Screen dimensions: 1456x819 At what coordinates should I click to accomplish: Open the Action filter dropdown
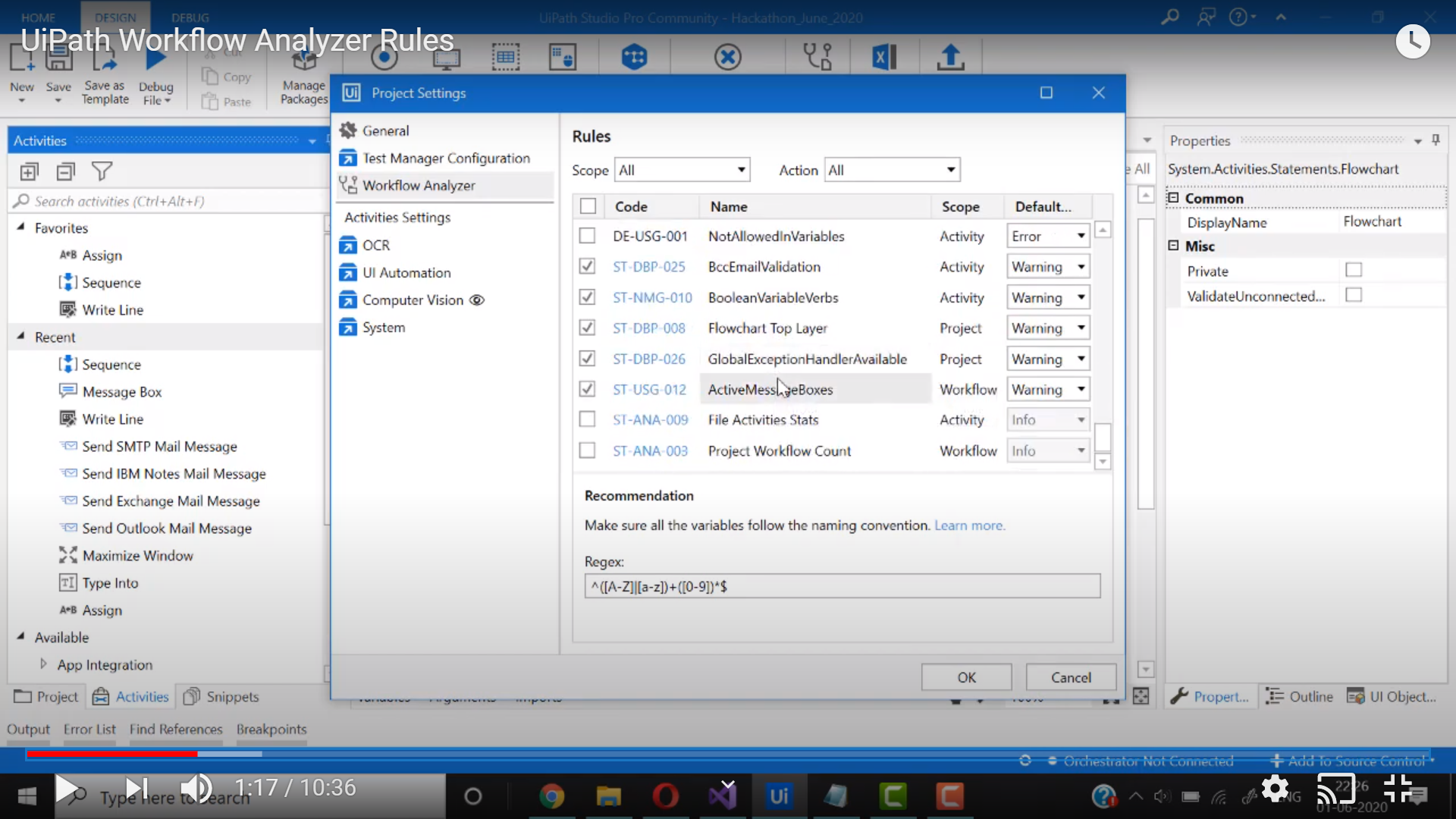tap(892, 170)
